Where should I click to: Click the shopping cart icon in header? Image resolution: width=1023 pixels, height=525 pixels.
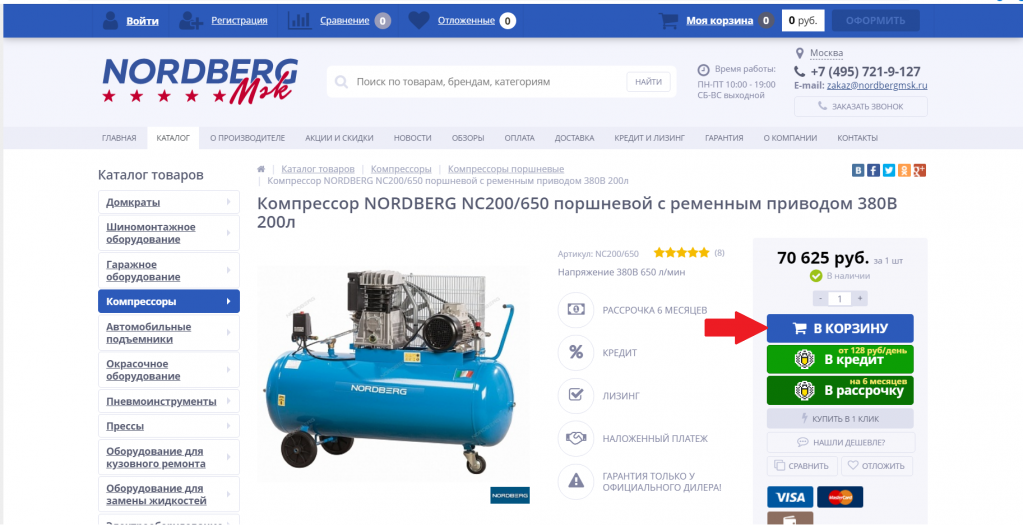[x=669, y=20]
